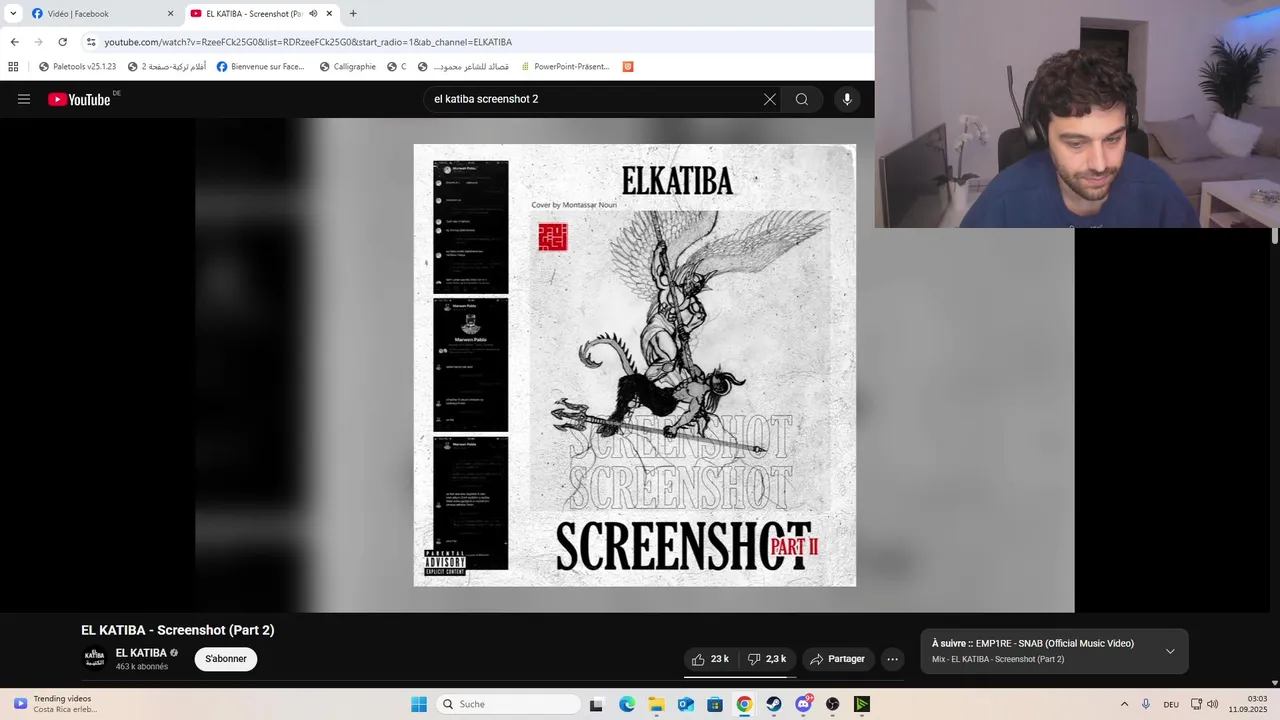Viewport: 1280px width, 720px height.
Task: Open the Arabic poems bookmark
Action: point(464,67)
